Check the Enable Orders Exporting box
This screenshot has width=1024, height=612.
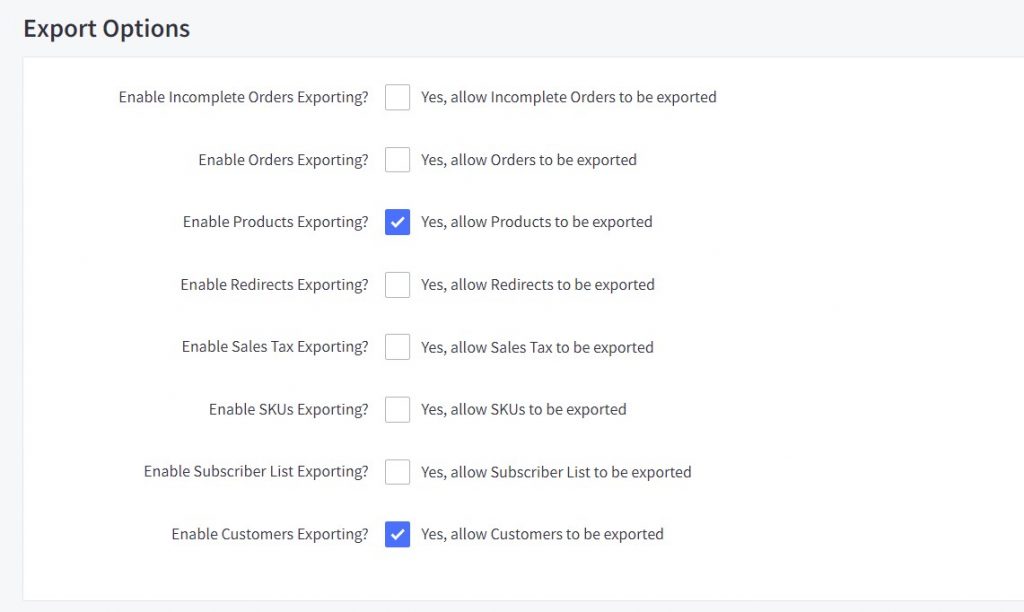[x=397, y=159]
